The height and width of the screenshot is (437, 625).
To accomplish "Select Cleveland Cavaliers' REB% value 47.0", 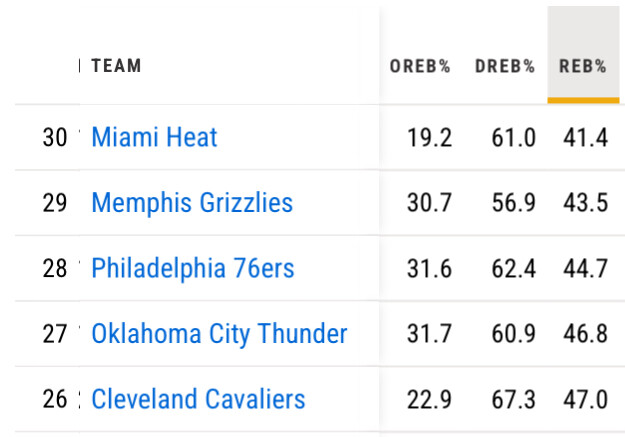I will [x=586, y=399].
